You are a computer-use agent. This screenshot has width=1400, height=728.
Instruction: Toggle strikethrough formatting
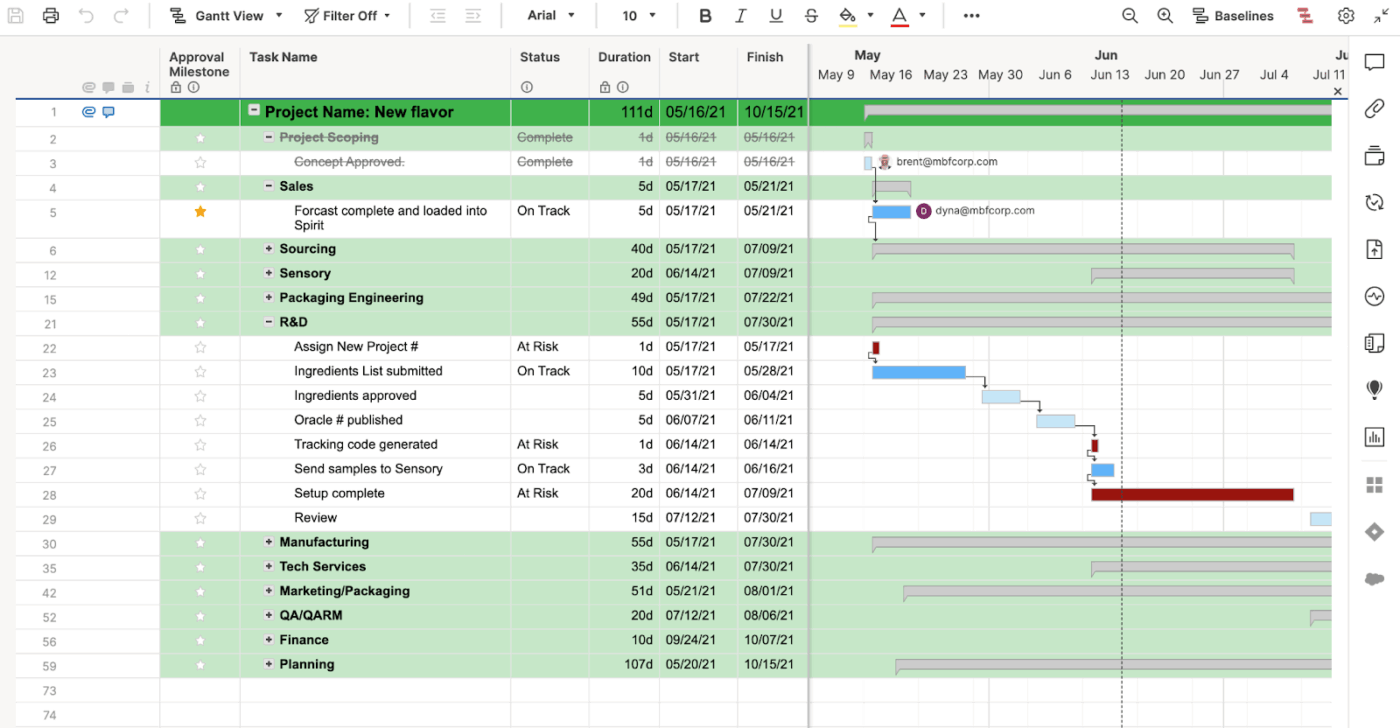(811, 15)
